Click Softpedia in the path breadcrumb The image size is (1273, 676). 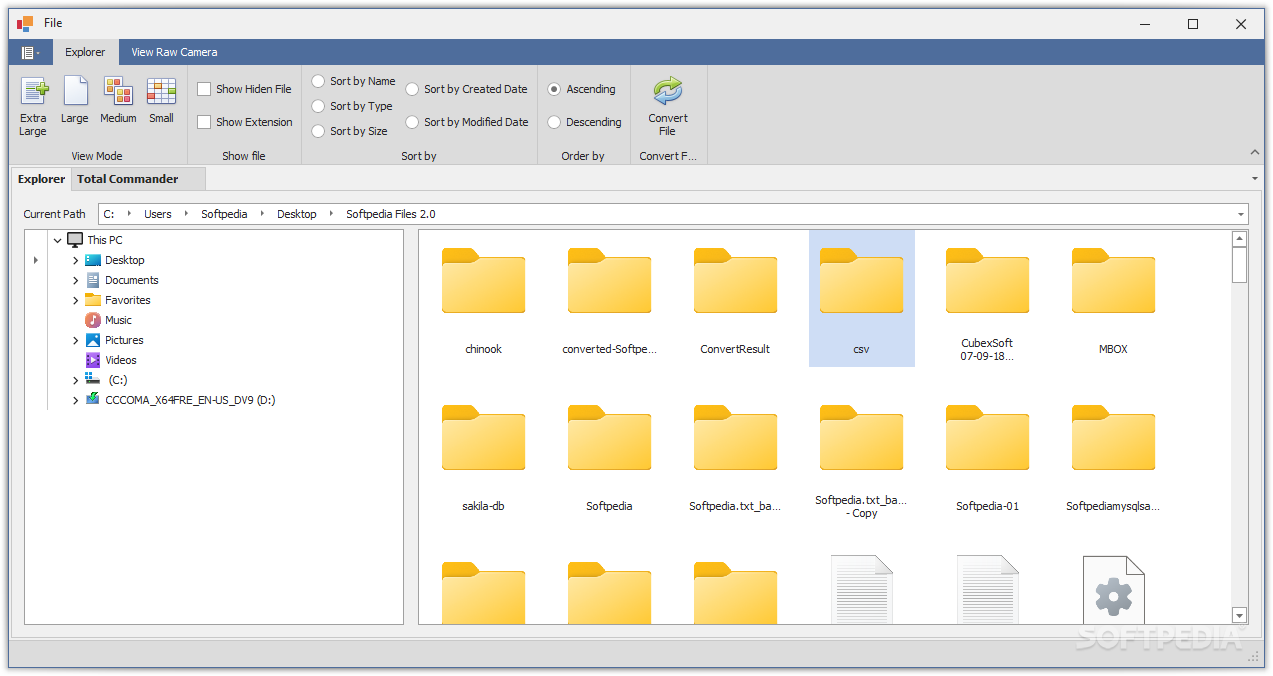(224, 214)
